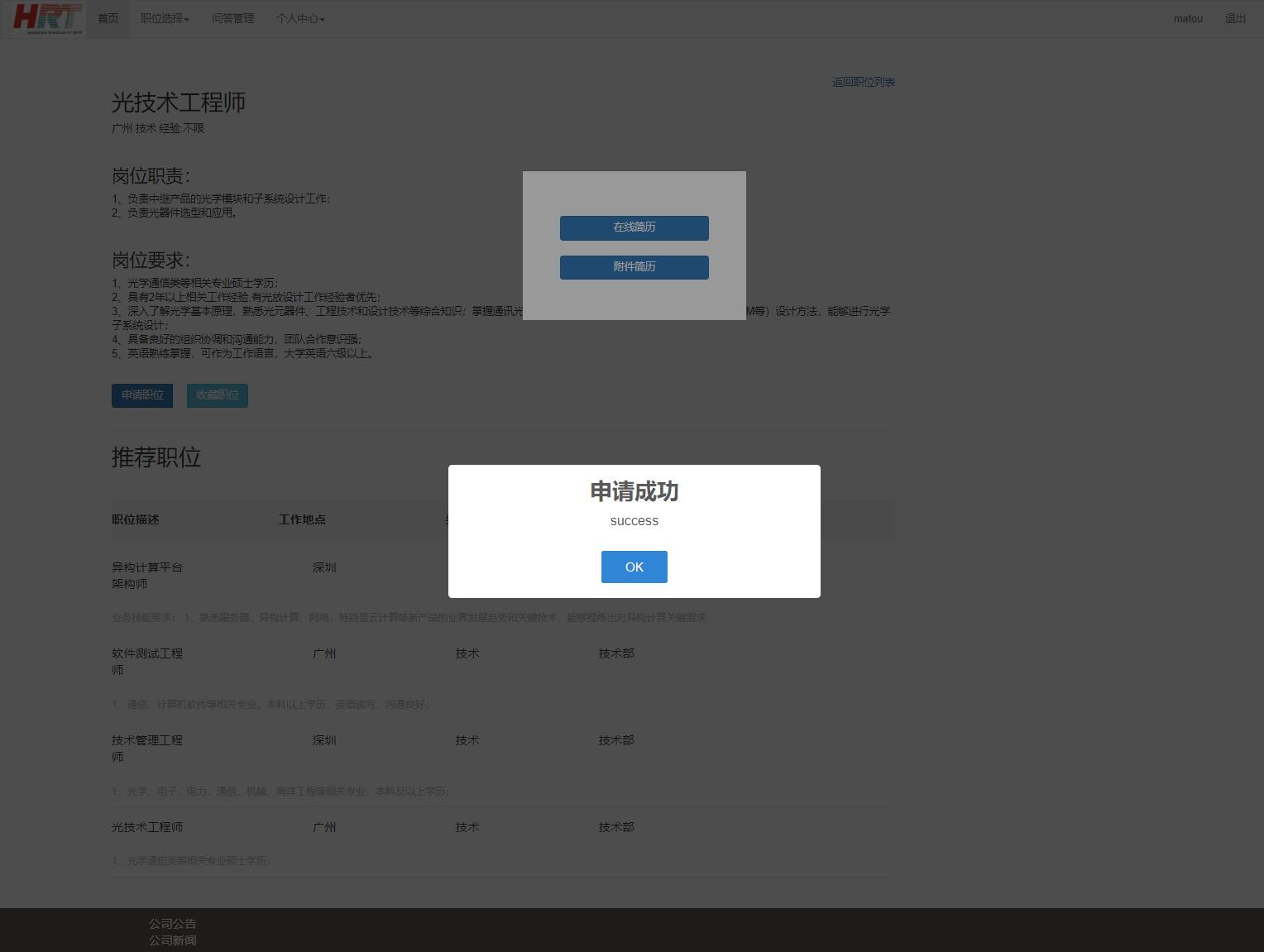Click the 公司公告 footer link
The height and width of the screenshot is (952, 1264).
pyautogui.click(x=171, y=924)
